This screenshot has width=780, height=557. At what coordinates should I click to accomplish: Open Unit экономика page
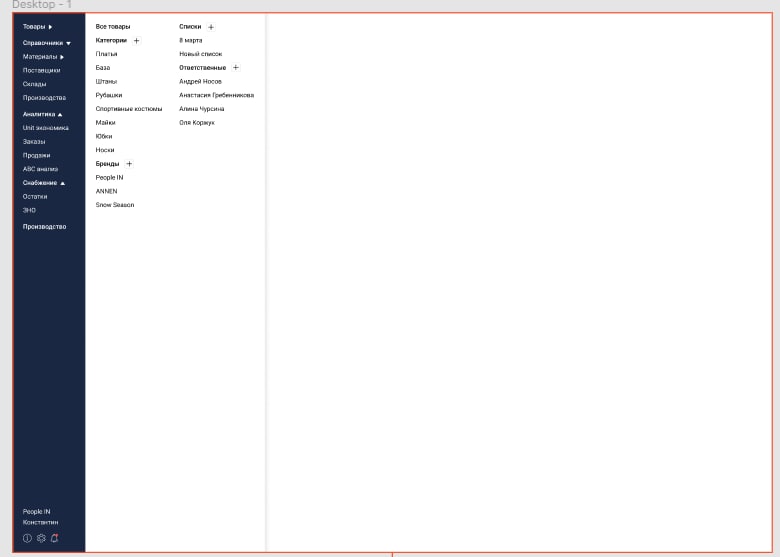point(46,128)
